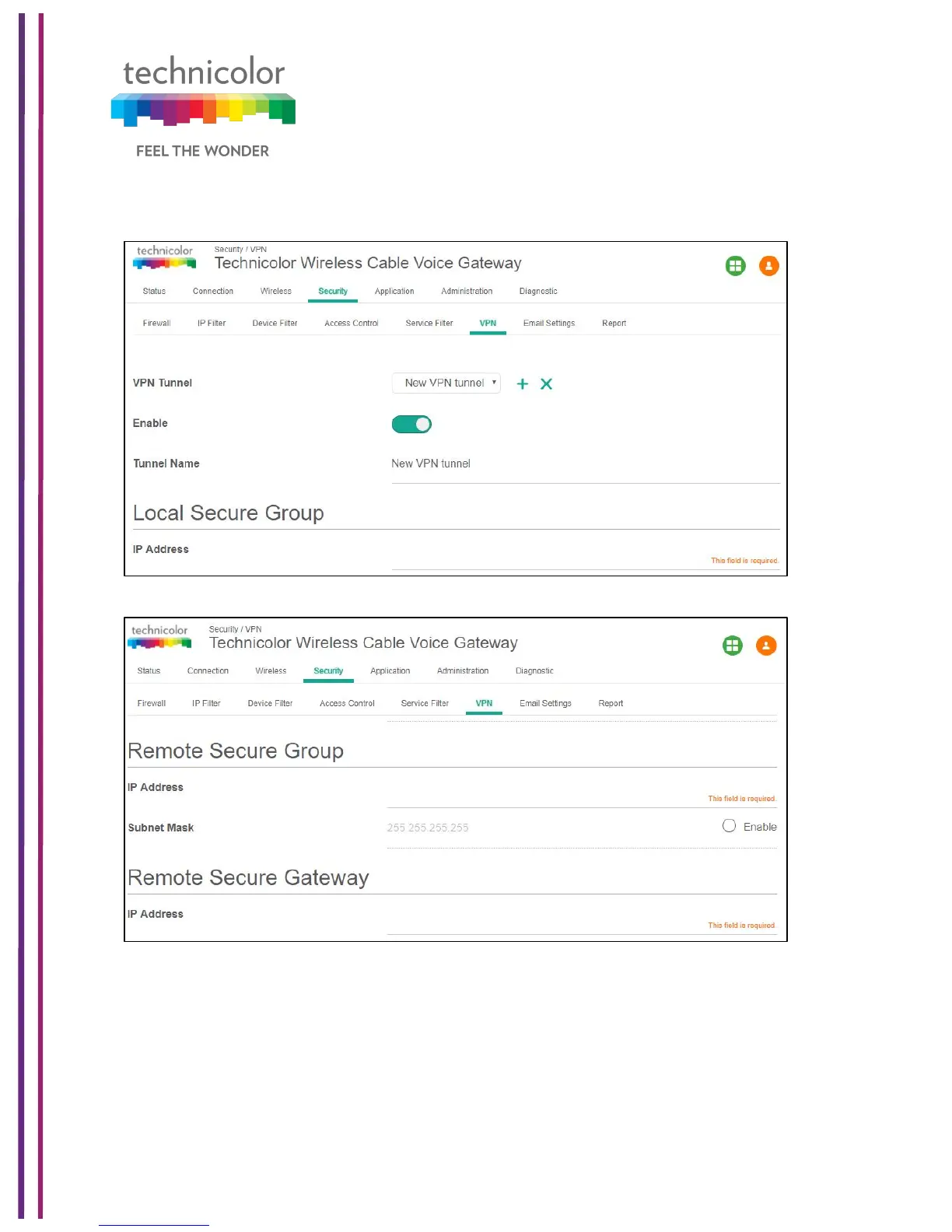Open Diagnostic tab in lower screenshot
Viewport: 952px width, 1232px height.
point(534,670)
